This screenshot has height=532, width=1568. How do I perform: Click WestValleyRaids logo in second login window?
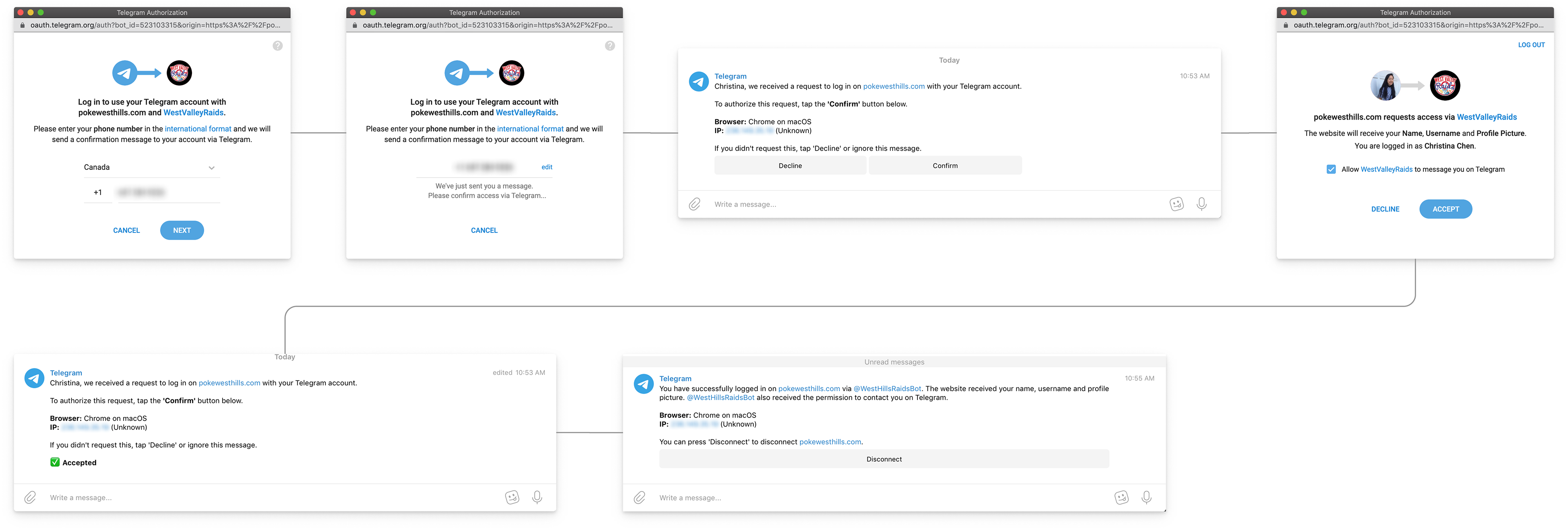point(511,73)
